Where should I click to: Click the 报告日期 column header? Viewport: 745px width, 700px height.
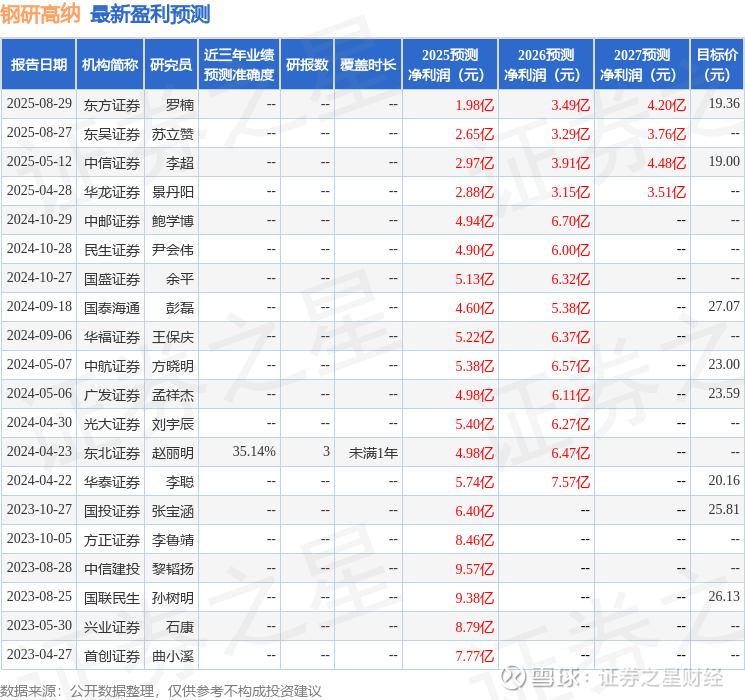tap(38, 65)
